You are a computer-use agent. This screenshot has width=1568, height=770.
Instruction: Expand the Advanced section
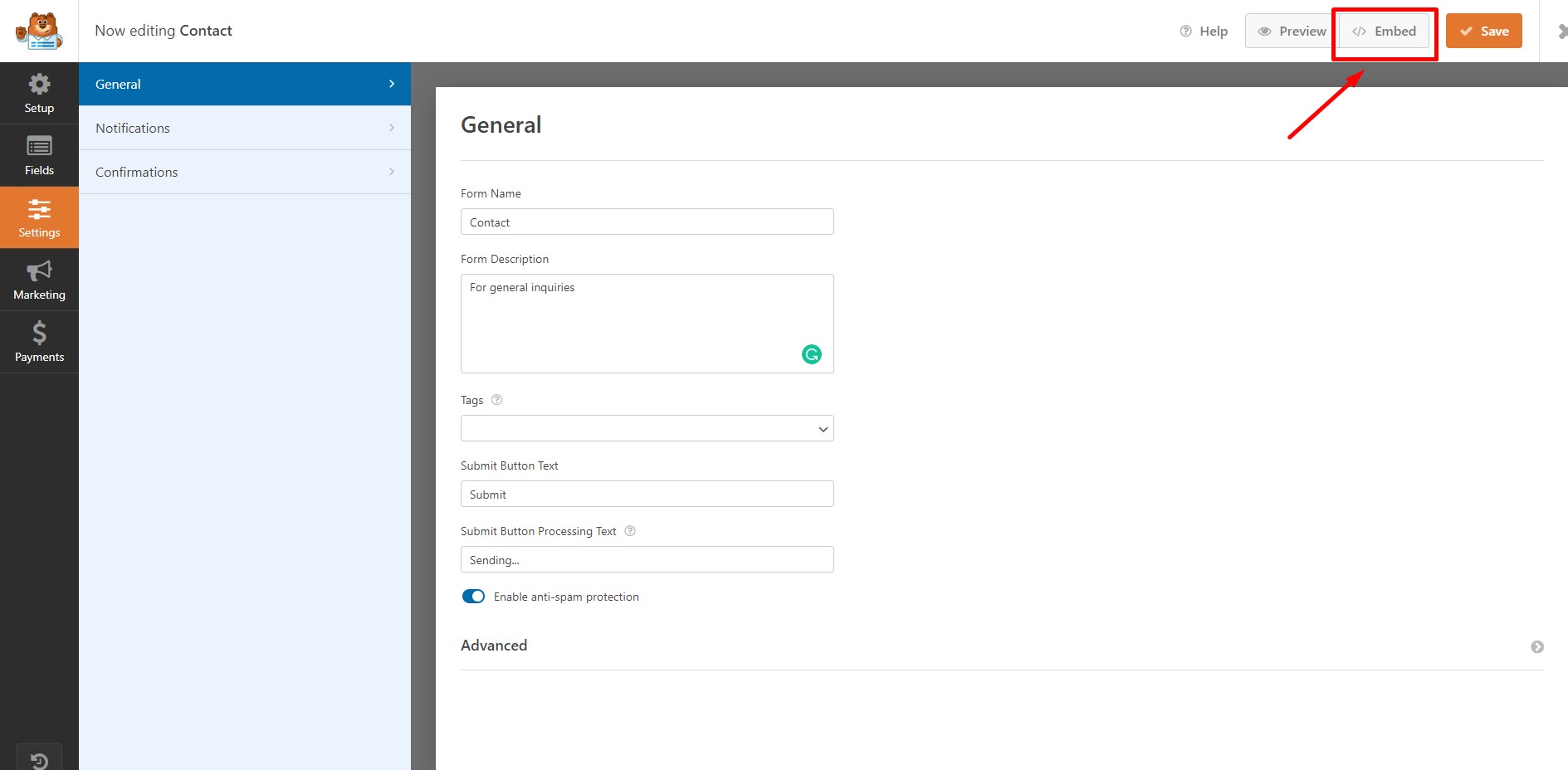1537,646
